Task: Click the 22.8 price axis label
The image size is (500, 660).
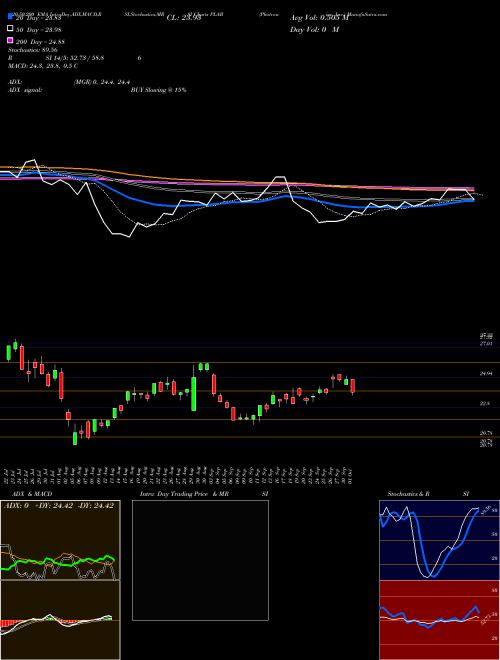Action: [x=485, y=403]
